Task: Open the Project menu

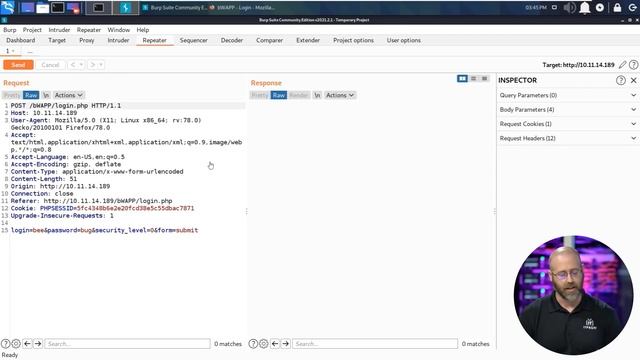Action: point(32,30)
